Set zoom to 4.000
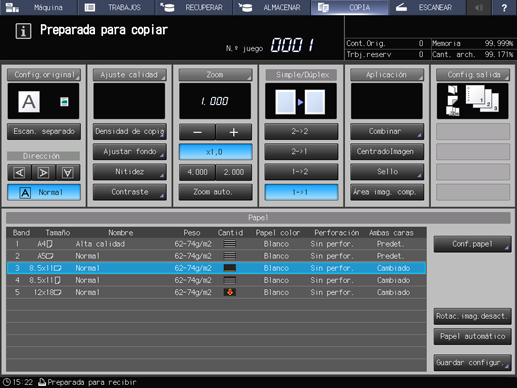 [197, 172]
